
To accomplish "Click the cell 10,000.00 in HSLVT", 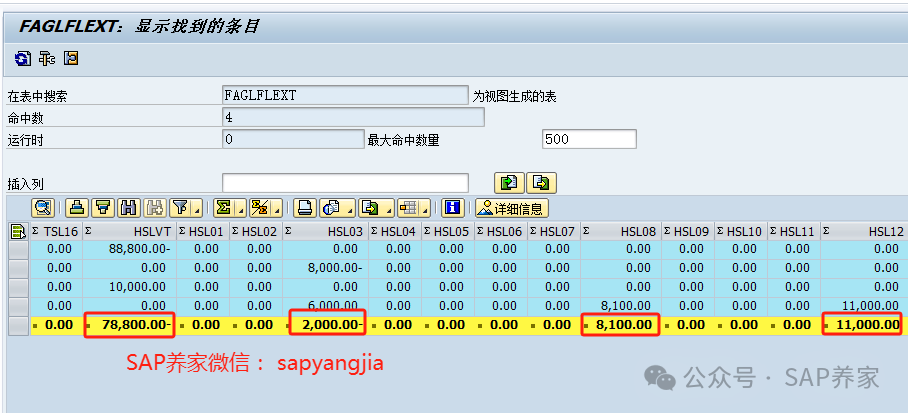I will [x=129, y=287].
